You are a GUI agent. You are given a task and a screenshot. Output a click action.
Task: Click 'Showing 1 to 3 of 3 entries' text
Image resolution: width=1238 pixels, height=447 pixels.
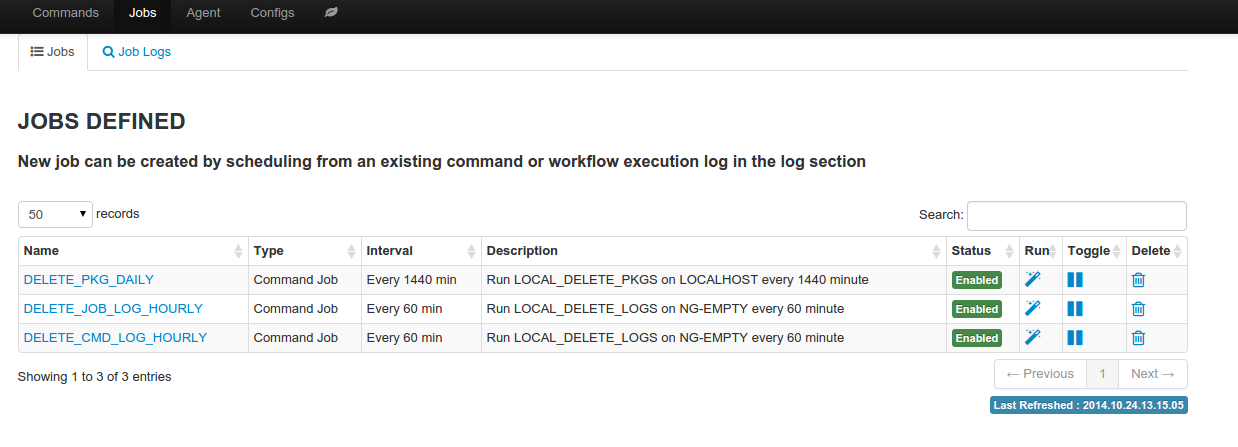pyautogui.click(x=95, y=377)
